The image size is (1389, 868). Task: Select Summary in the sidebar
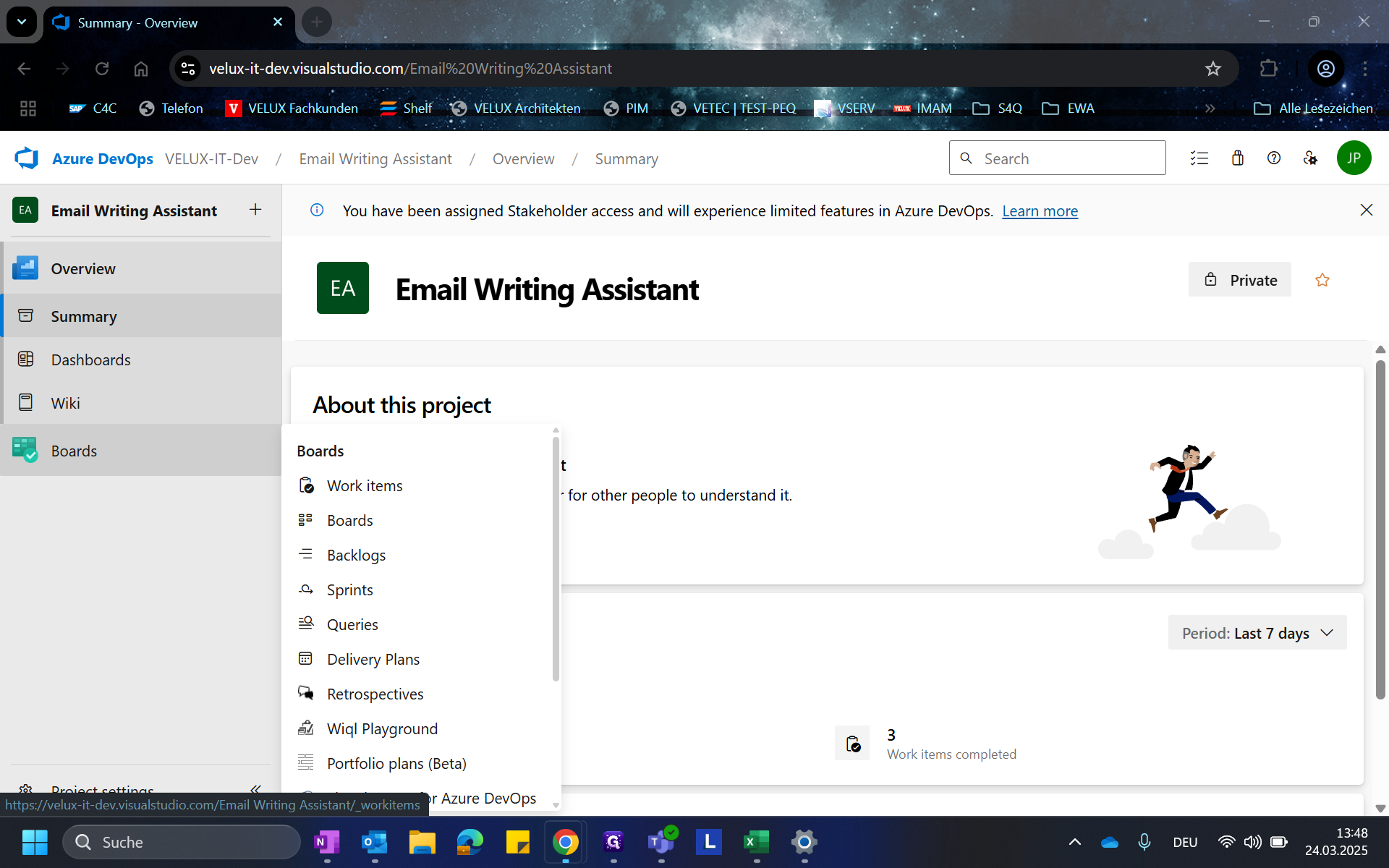tap(141, 316)
